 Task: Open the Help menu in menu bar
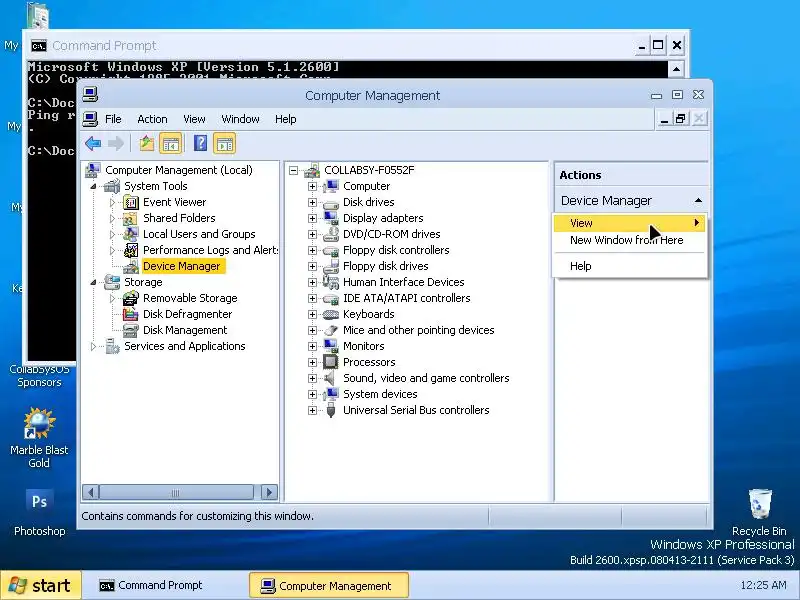tap(286, 119)
